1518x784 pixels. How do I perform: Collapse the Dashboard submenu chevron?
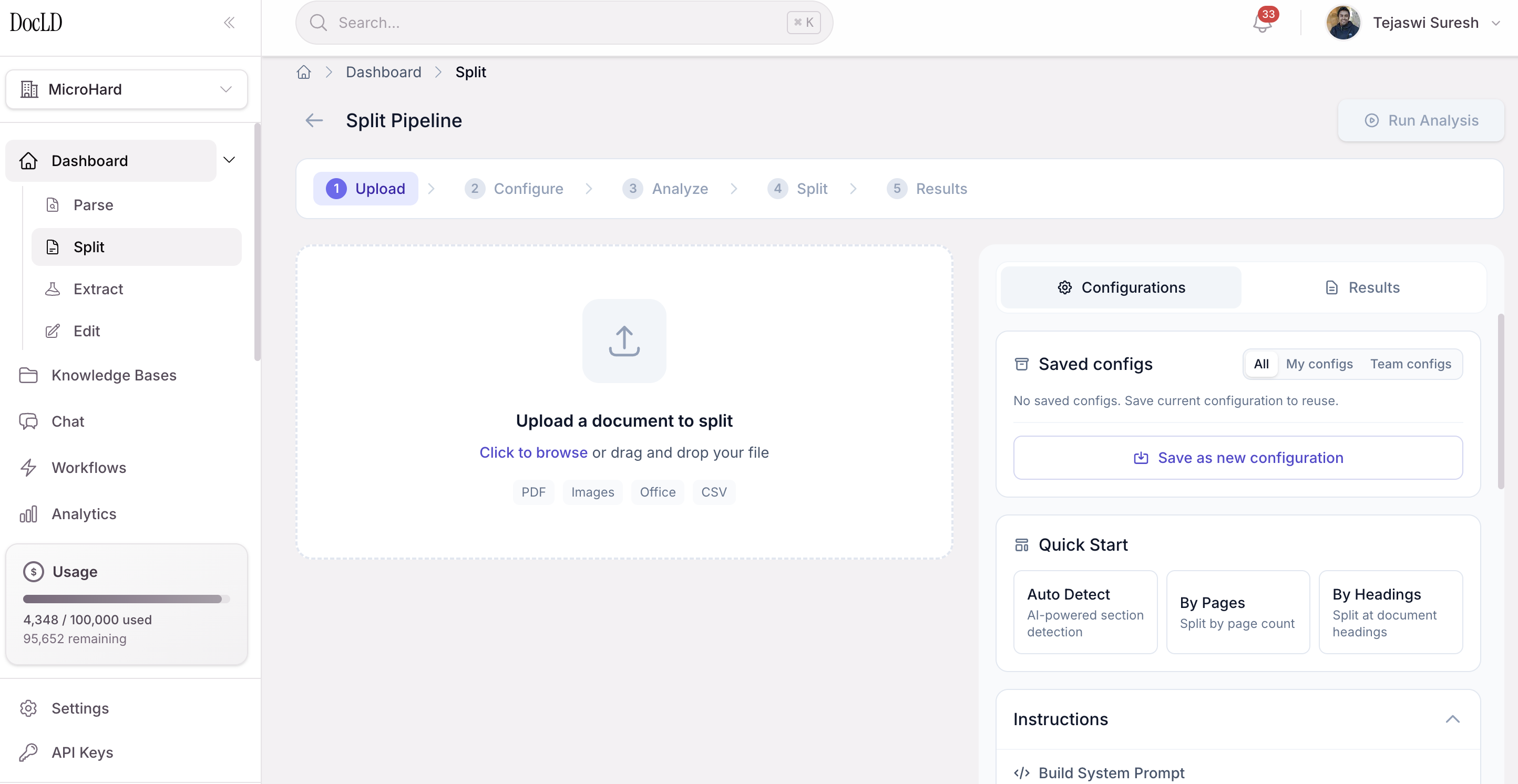229,160
